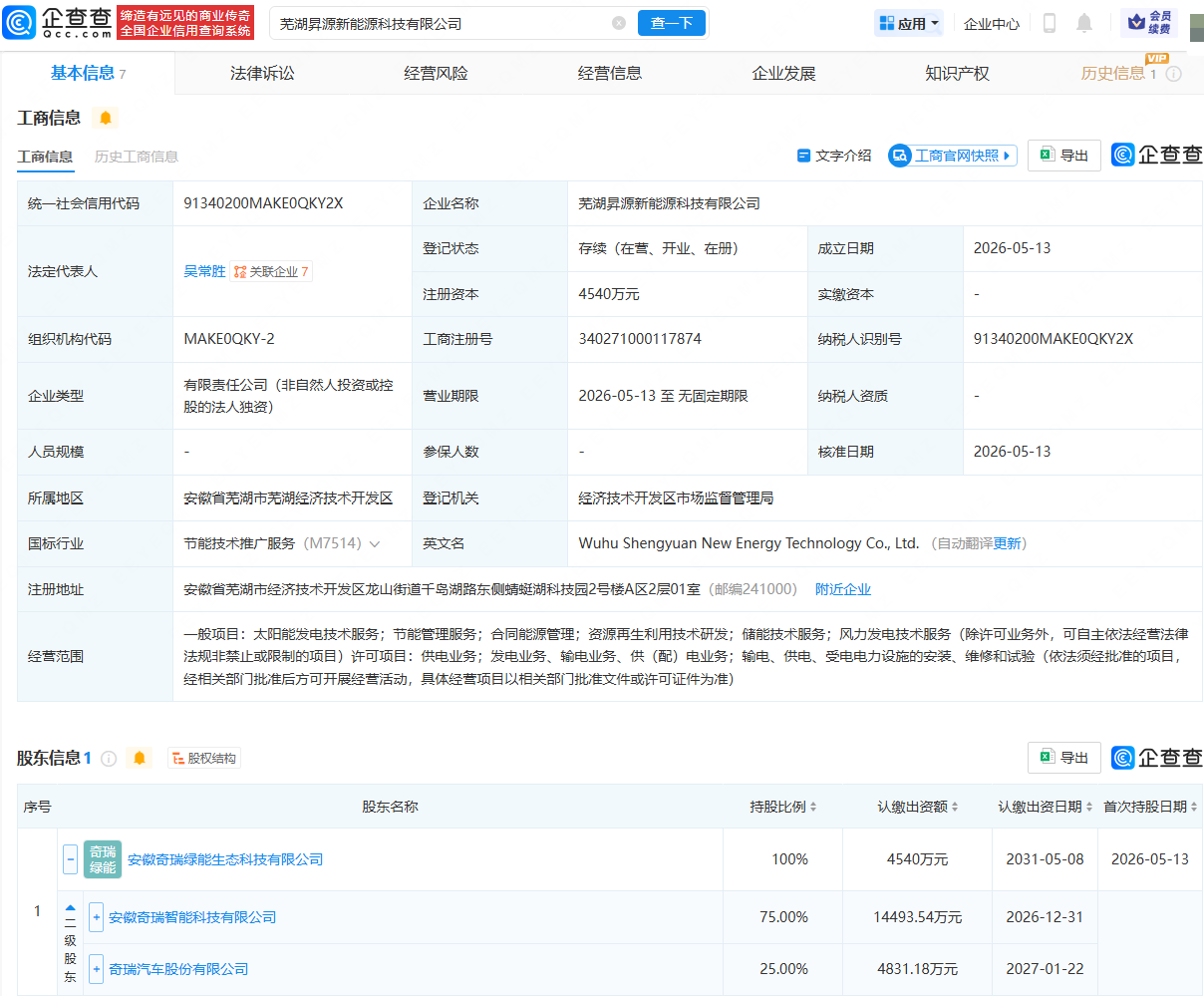
Task: Click 附近企业 link
Action: coord(843,589)
